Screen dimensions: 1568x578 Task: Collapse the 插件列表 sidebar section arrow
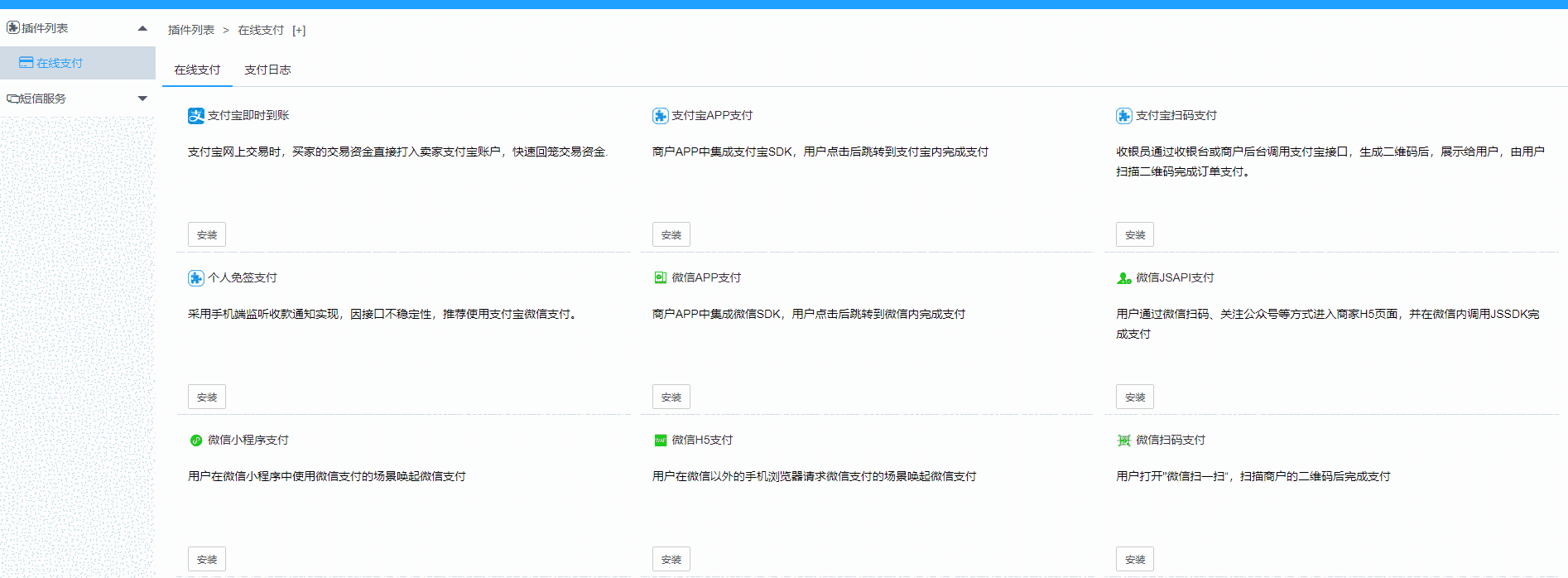coord(142,28)
